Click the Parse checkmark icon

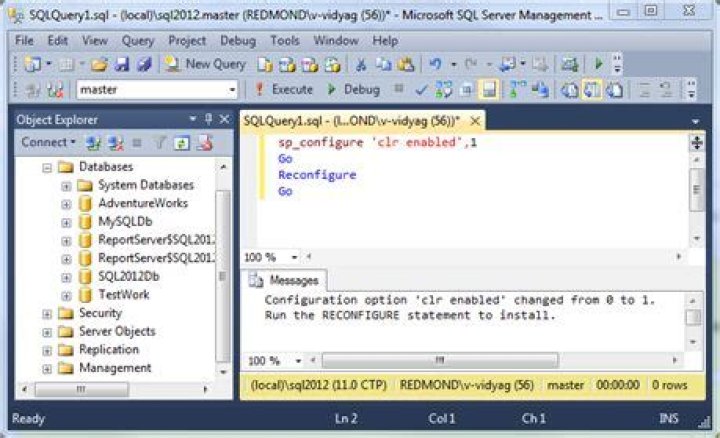point(421,90)
